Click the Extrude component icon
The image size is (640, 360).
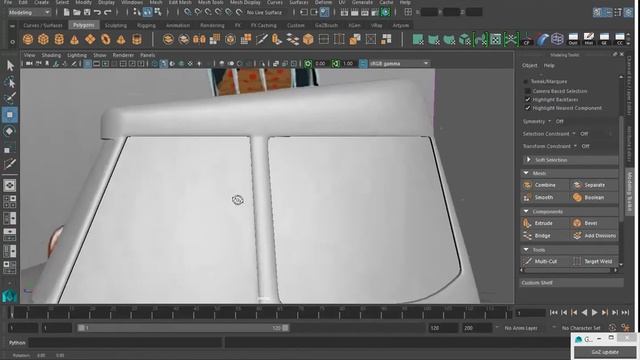pyautogui.click(x=527, y=223)
